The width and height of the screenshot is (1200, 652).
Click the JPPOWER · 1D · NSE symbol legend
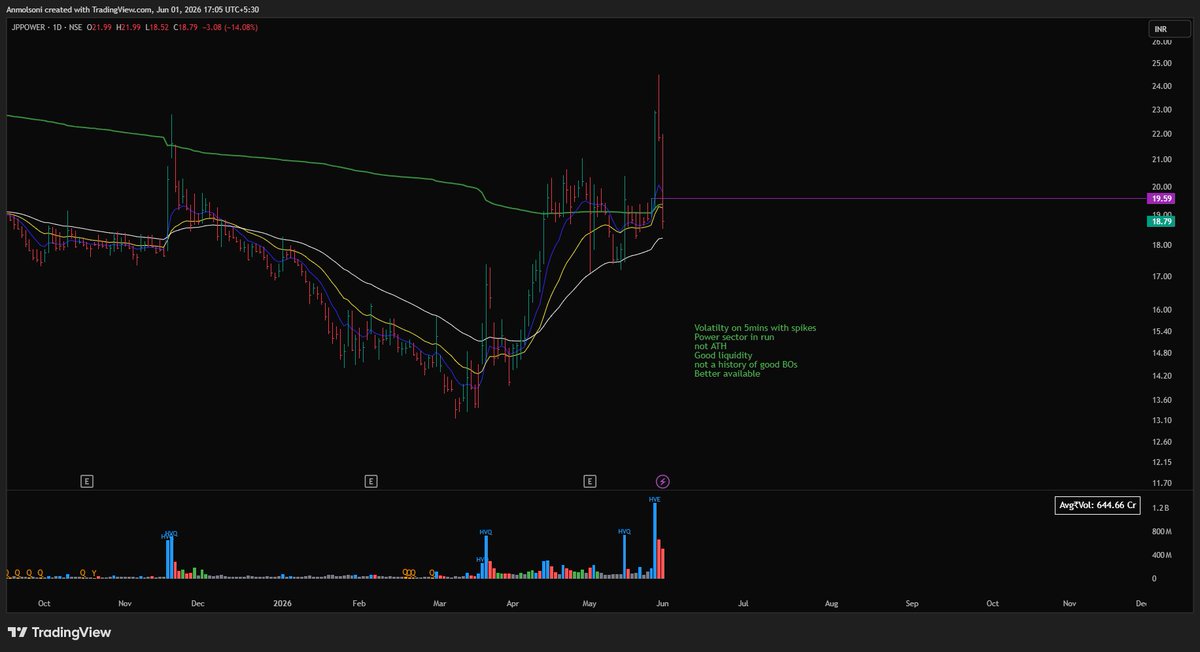(x=48, y=27)
